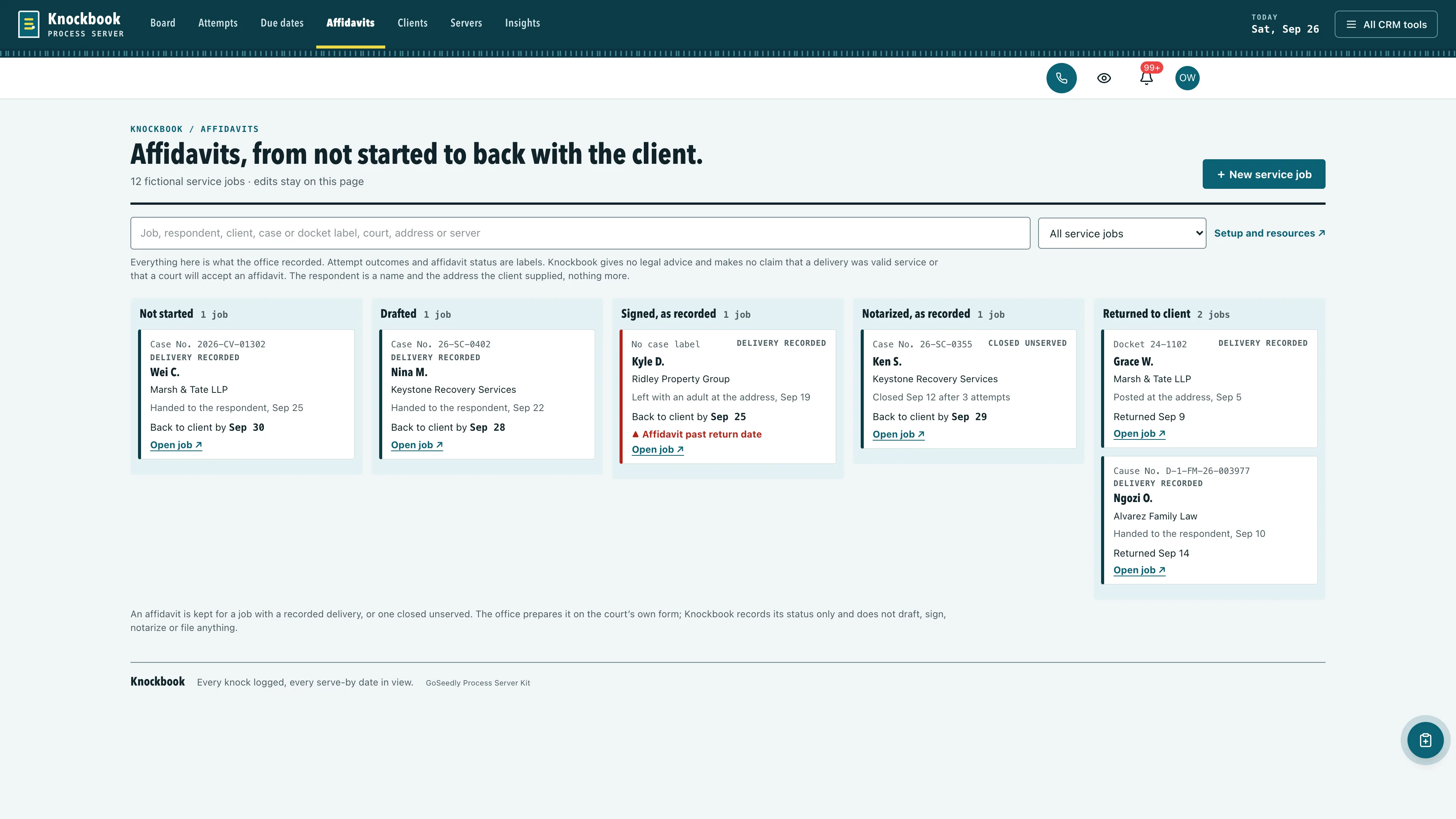The image size is (1456, 819).
Task: Open job link for Nina M.
Action: (417, 445)
